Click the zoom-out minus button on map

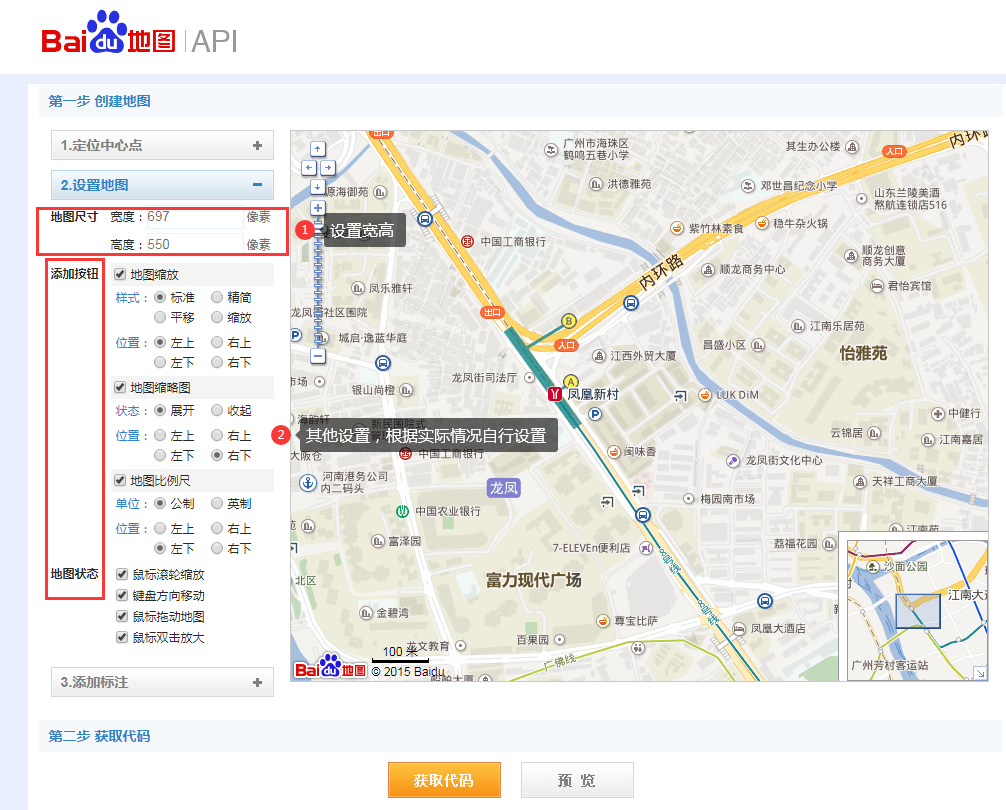316,356
